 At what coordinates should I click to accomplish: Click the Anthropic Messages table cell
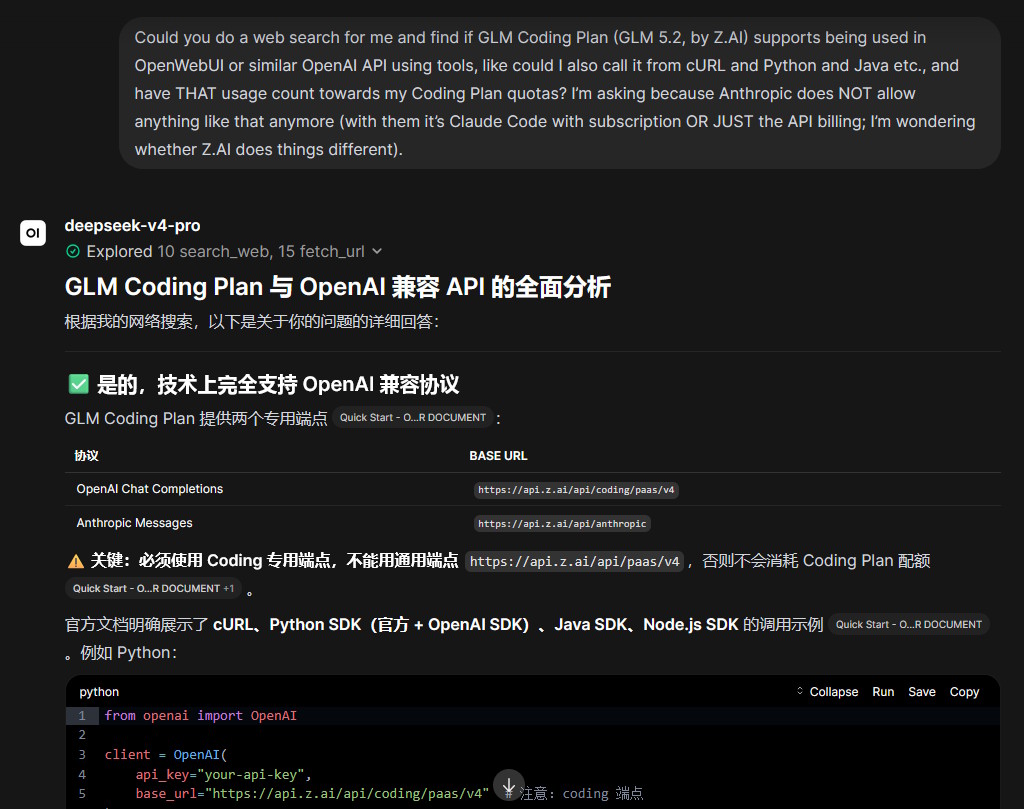pyautogui.click(x=135, y=523)
